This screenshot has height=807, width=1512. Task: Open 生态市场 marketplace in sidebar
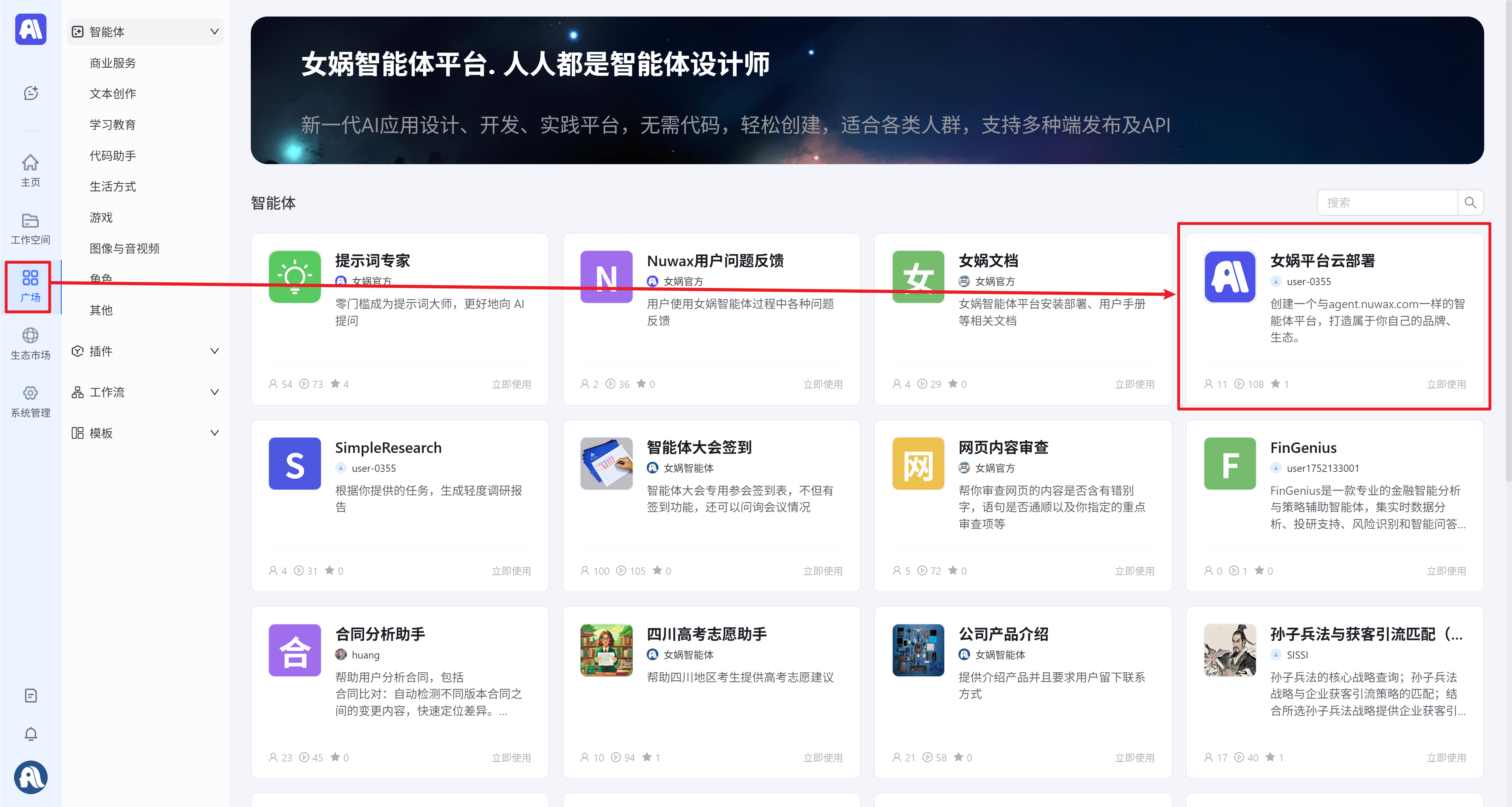coord(31,344)
